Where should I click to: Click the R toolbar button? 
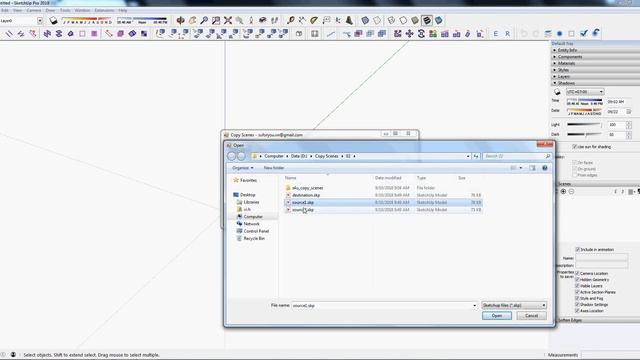pos(507,33)
